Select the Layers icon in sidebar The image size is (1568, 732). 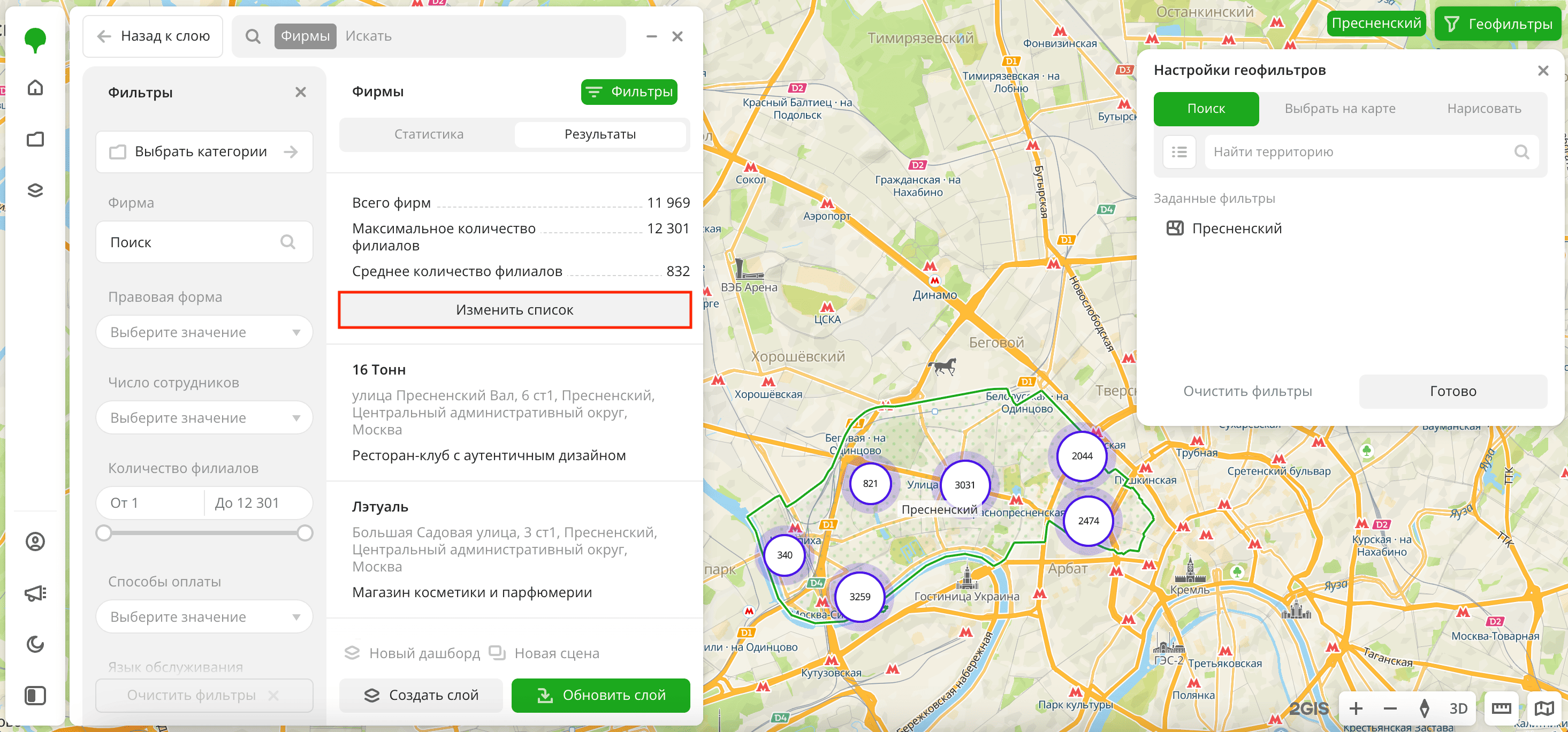35,190
